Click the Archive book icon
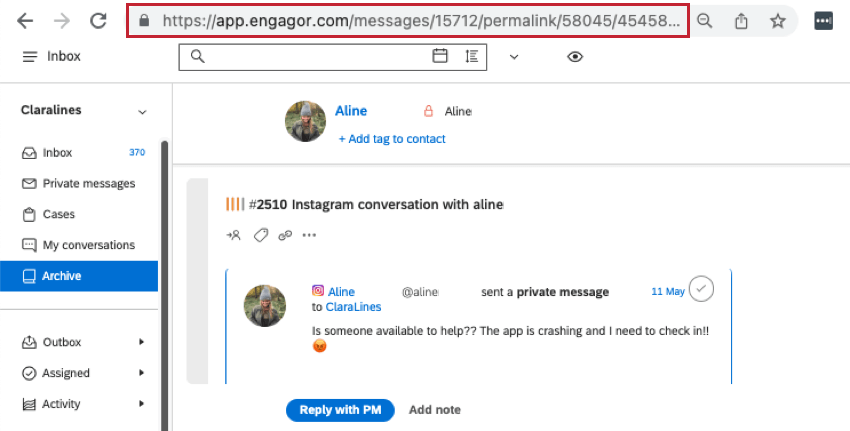Screen dimensions: 850x431 [29, 276]
